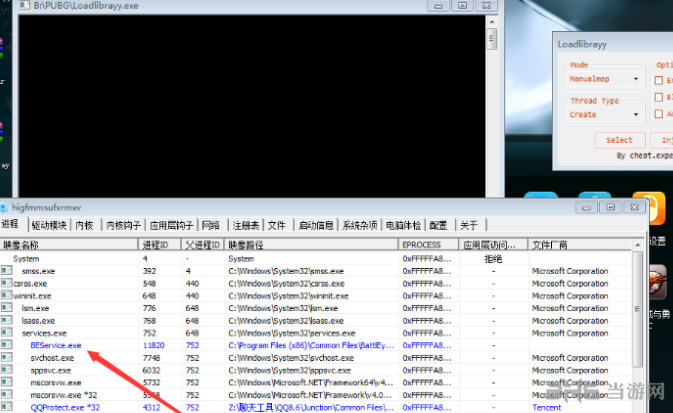Sort by the 映像路径 column header
Image resolution: width=673 pixels, height=413 pixels.
pos(311,245)
